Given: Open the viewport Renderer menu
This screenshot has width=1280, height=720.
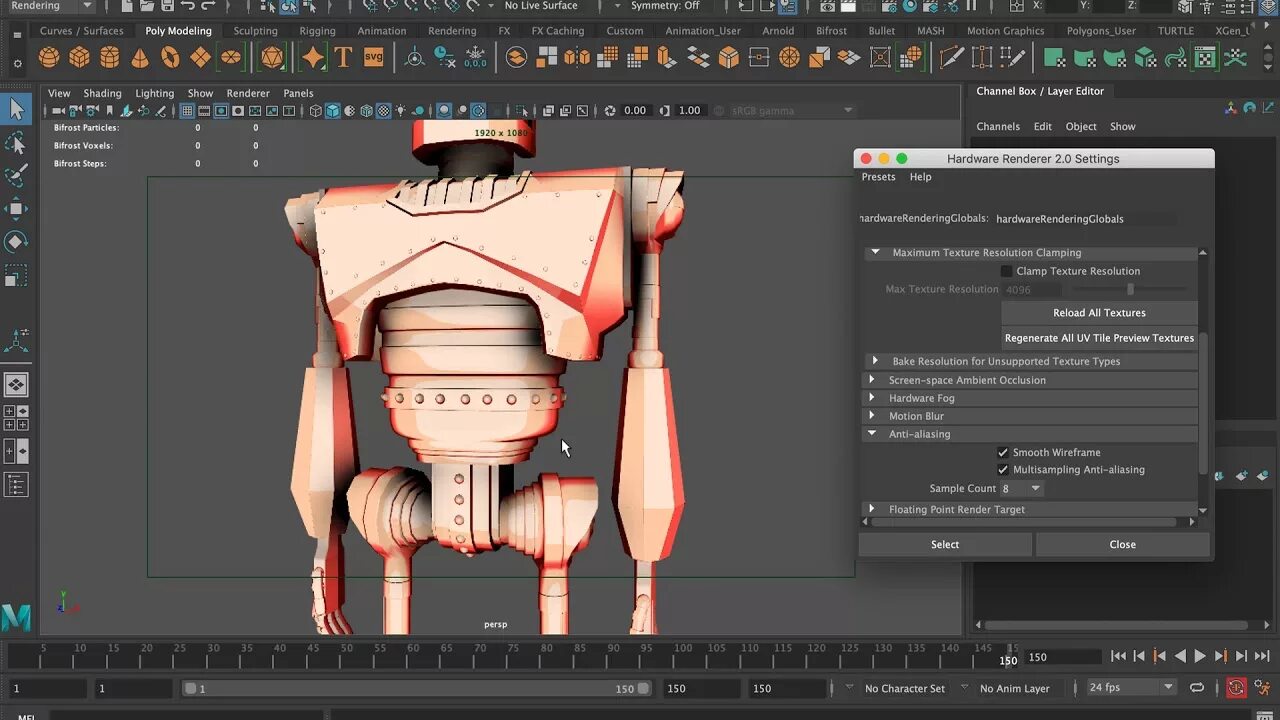Looking at the screenshot, I should (x=248, y=93).
